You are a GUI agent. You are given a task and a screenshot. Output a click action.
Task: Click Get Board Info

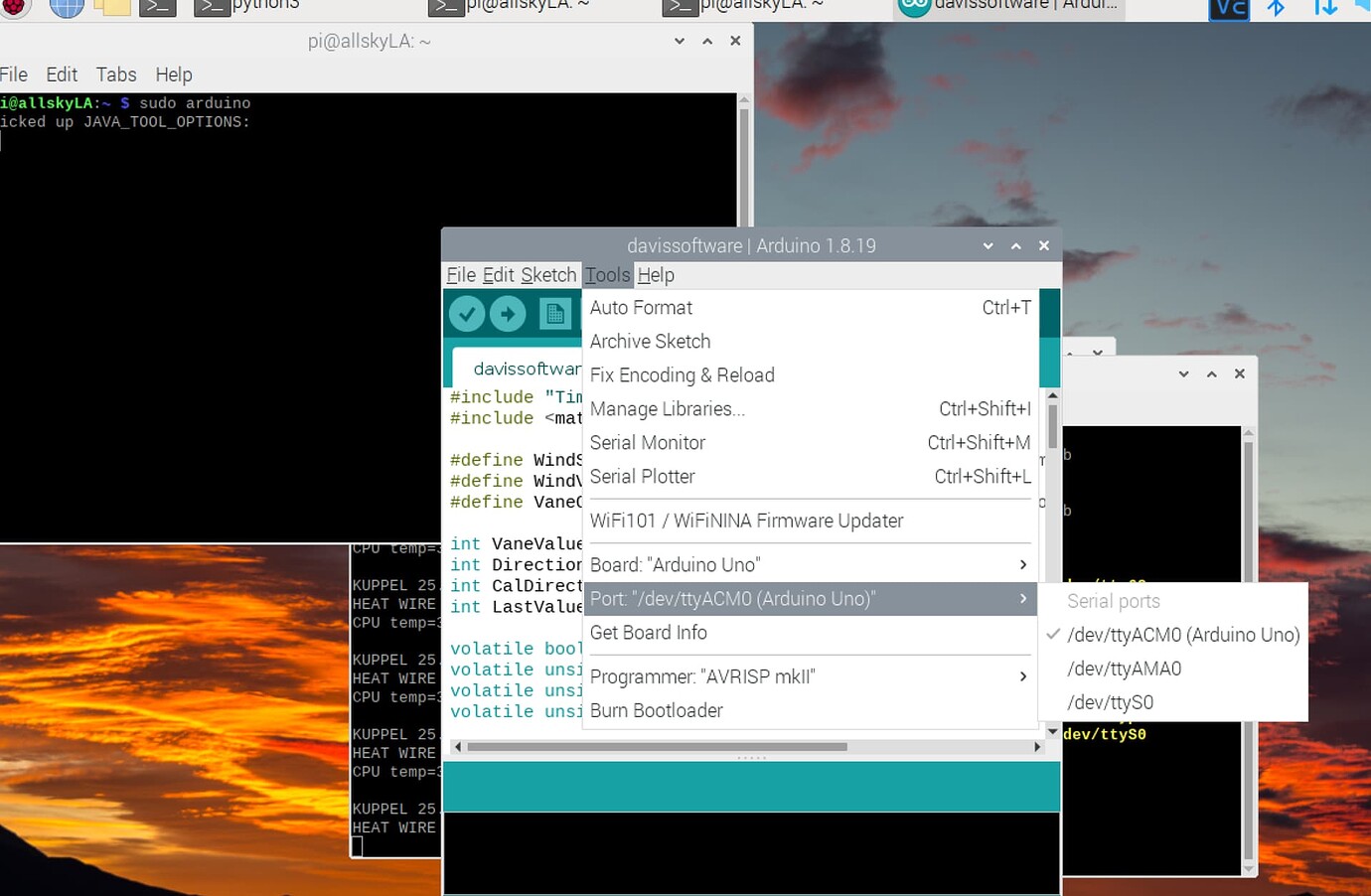click(648, 633)
